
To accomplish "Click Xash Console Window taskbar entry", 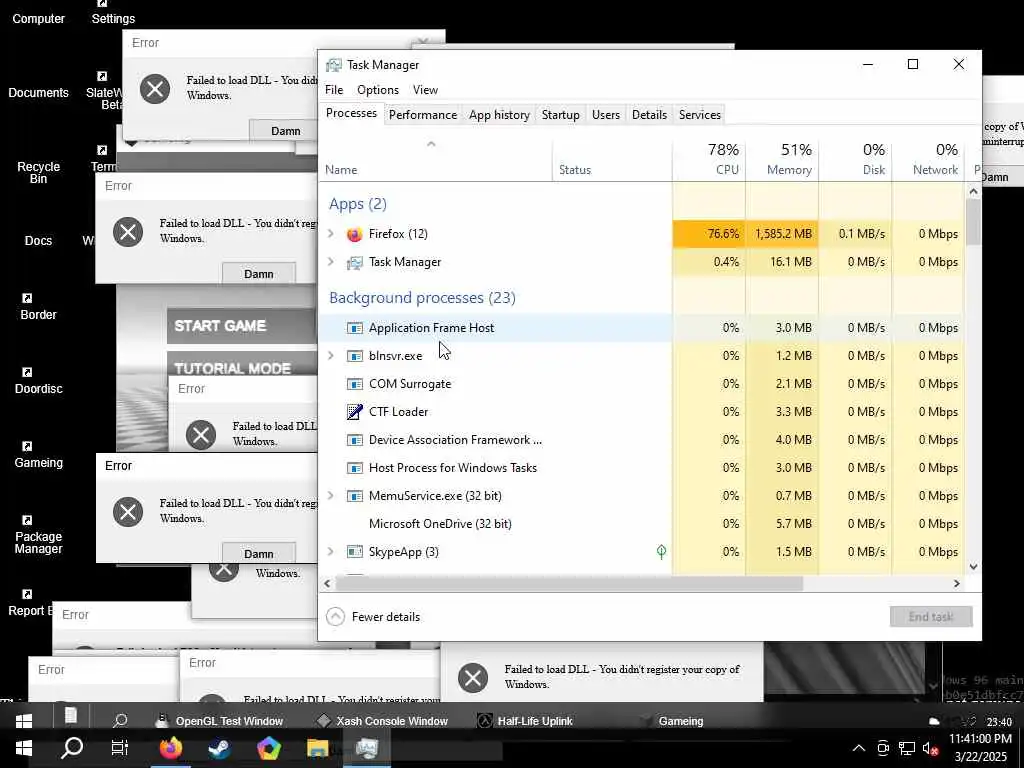I will pos(383,721).
